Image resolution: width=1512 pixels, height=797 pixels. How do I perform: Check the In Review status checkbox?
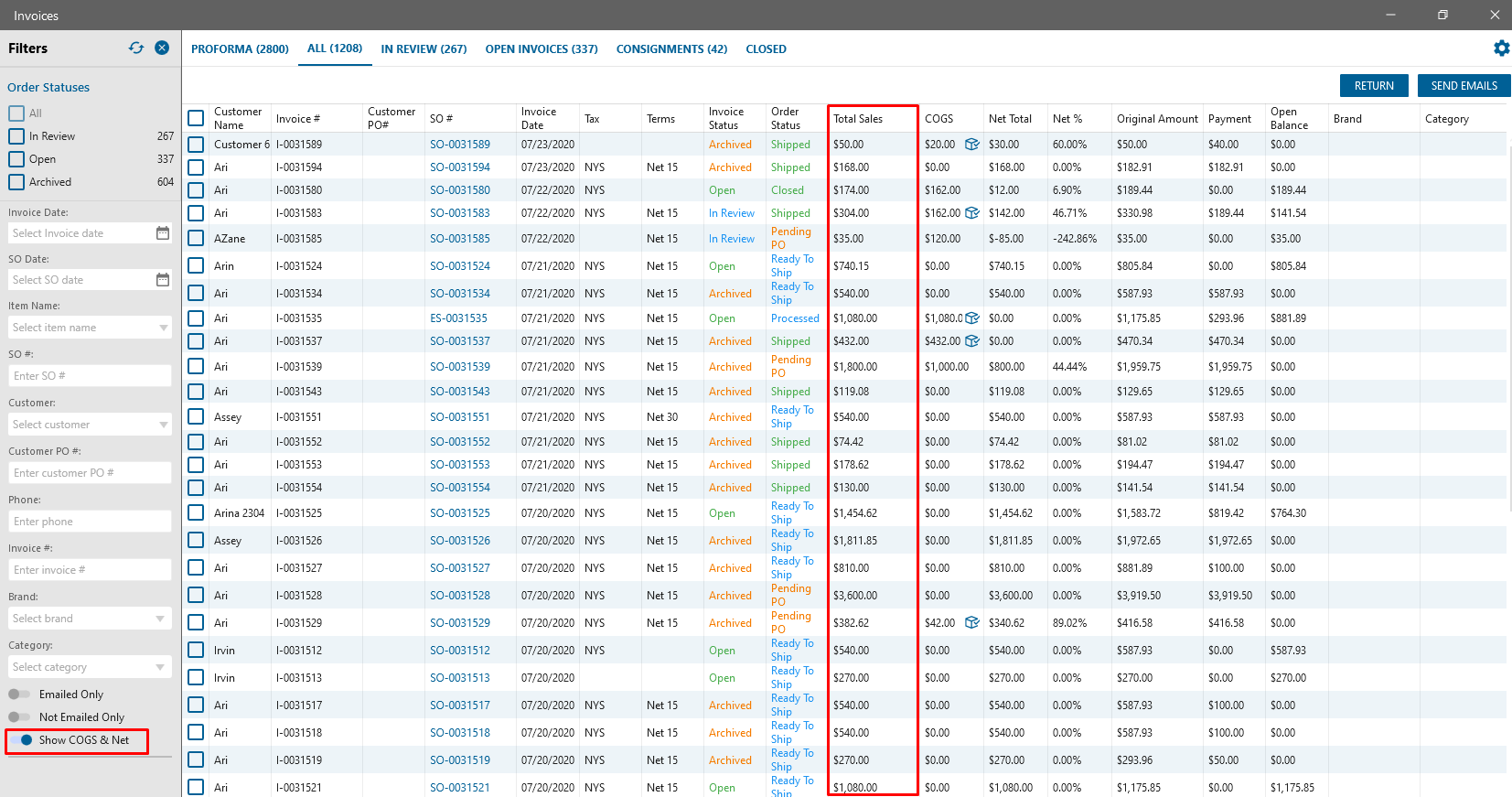click(16, 136)
